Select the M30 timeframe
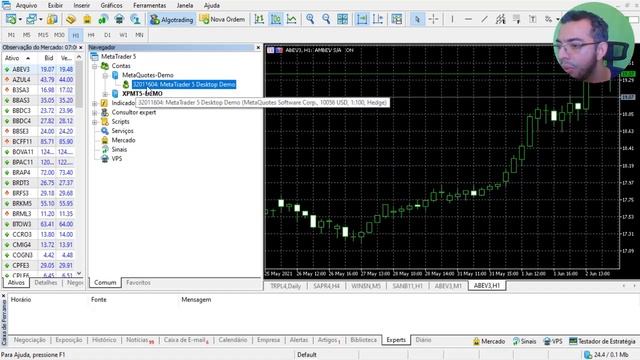The width and height of the screenshot is (640, 360). pyautogui.click(x=59, y=35)
